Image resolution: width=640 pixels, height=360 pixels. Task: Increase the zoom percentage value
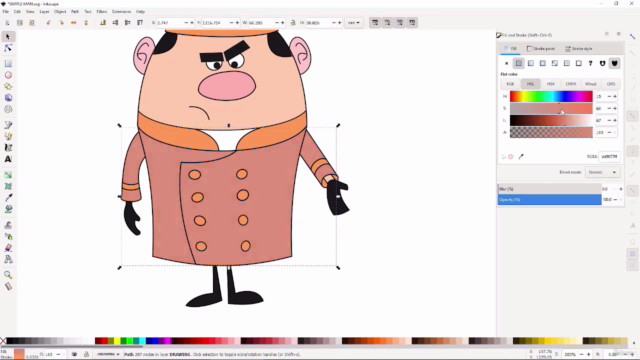[588, 354]
